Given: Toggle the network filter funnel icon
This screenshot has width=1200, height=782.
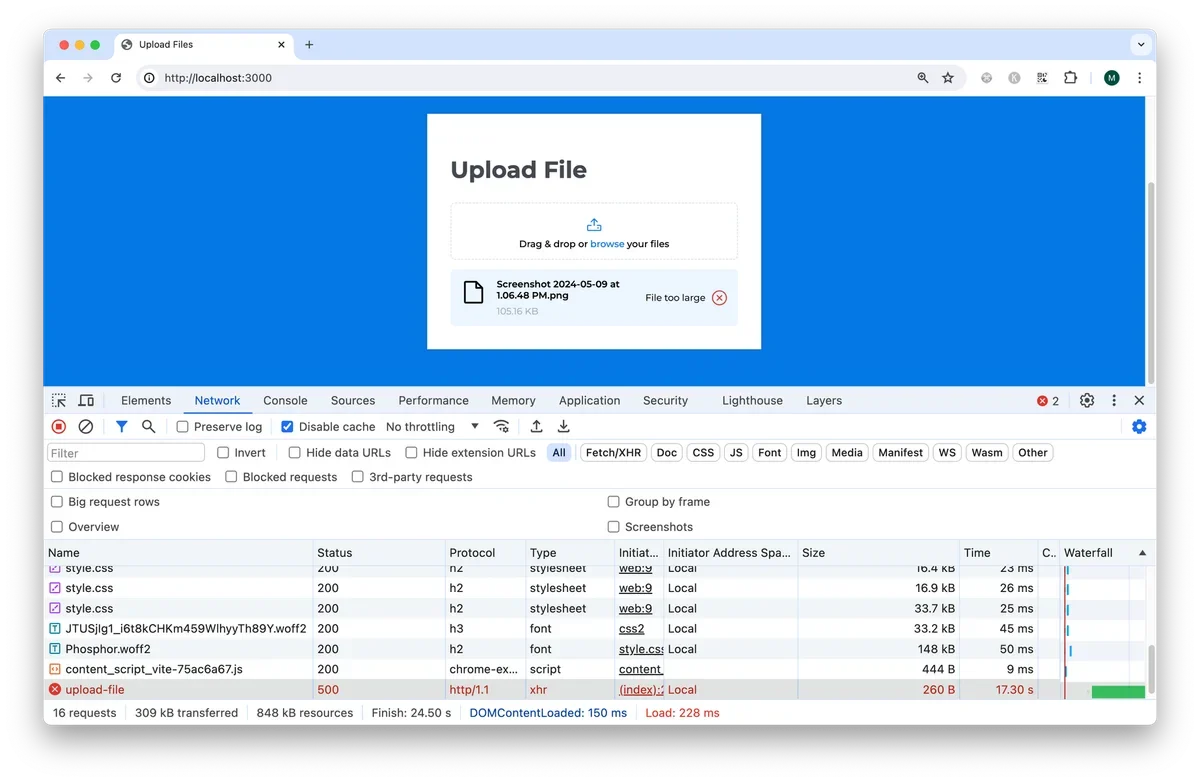Looking at the screenshot, I should click(121, 426).
